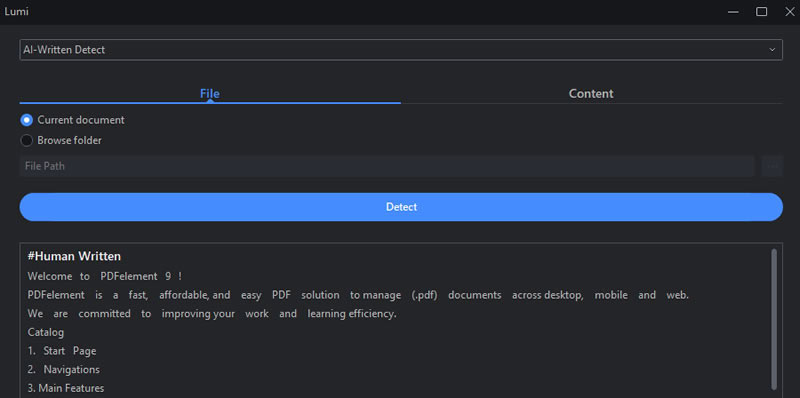The image size is (800, 398).
Task: Maximize the Lumi window
Action: [761, 12]
